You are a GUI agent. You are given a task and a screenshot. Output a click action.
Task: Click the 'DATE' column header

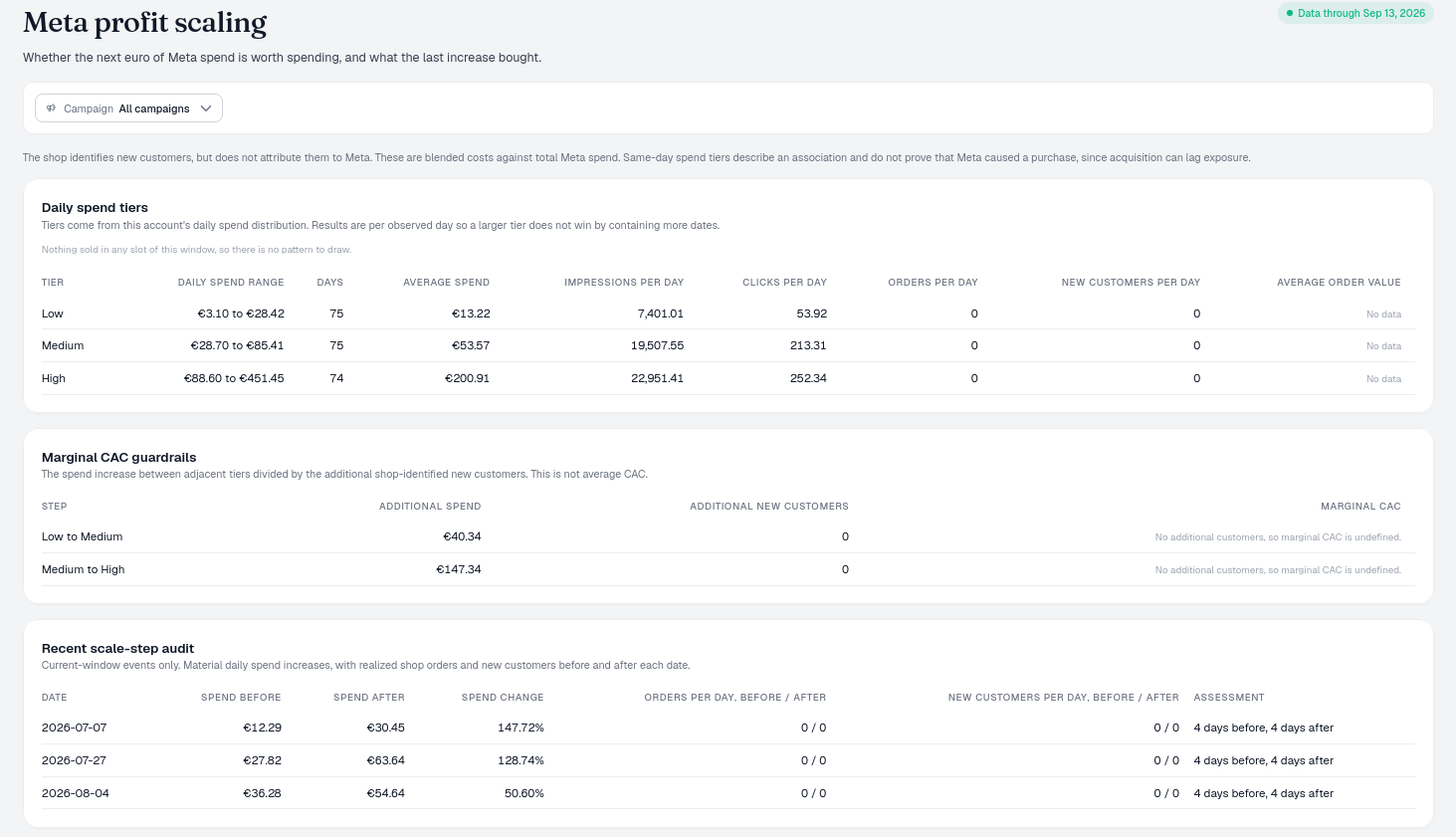55,698
